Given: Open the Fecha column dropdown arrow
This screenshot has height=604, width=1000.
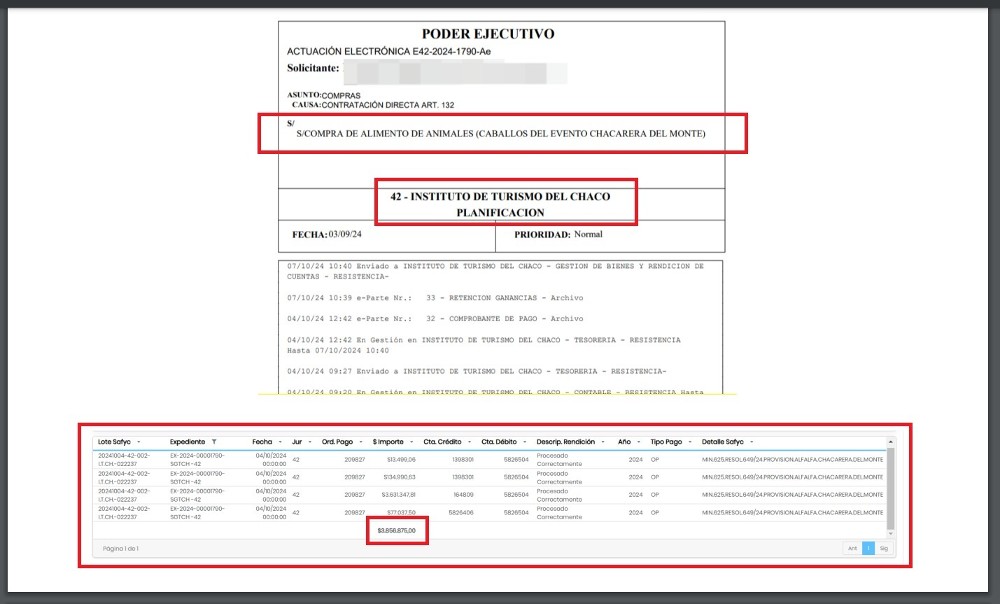Looking at the screenshot, I should [280, 441].
